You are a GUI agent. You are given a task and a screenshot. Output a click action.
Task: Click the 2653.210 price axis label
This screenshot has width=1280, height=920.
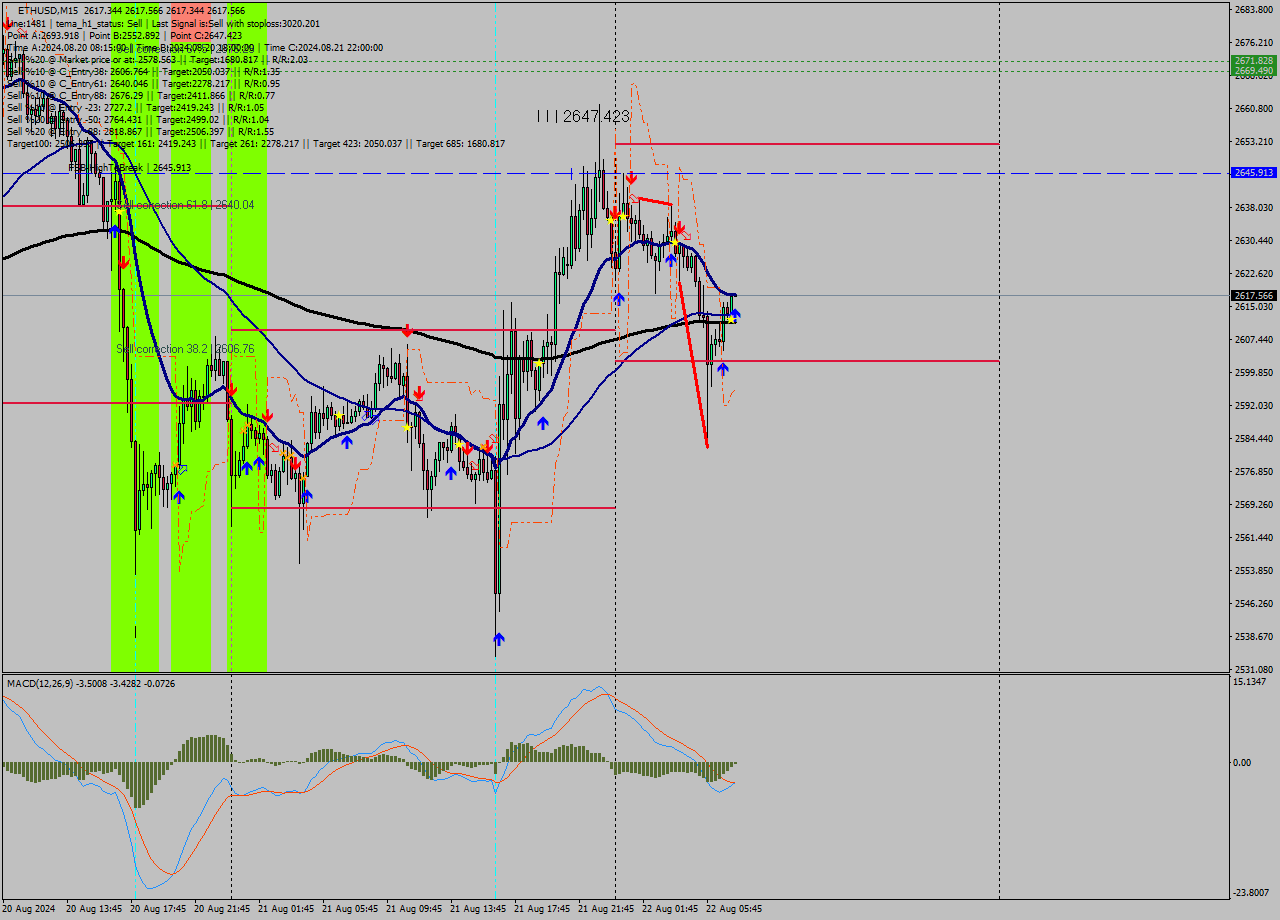coord(1254,141)
